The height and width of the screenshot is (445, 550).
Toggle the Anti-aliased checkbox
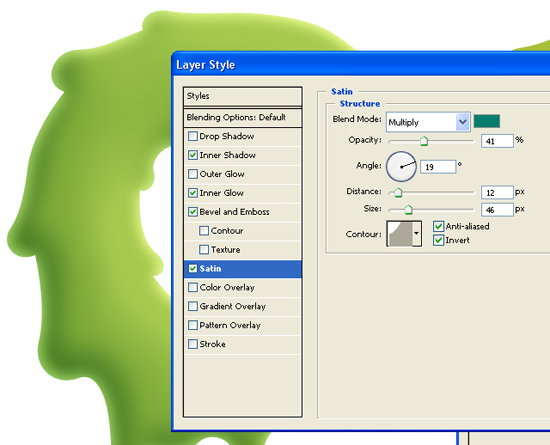pyautogui.click(x=438, y=226)
